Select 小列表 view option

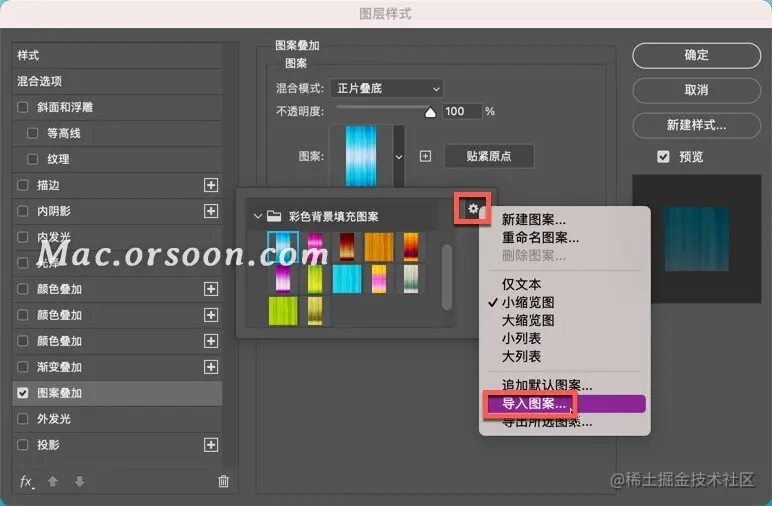521,338
